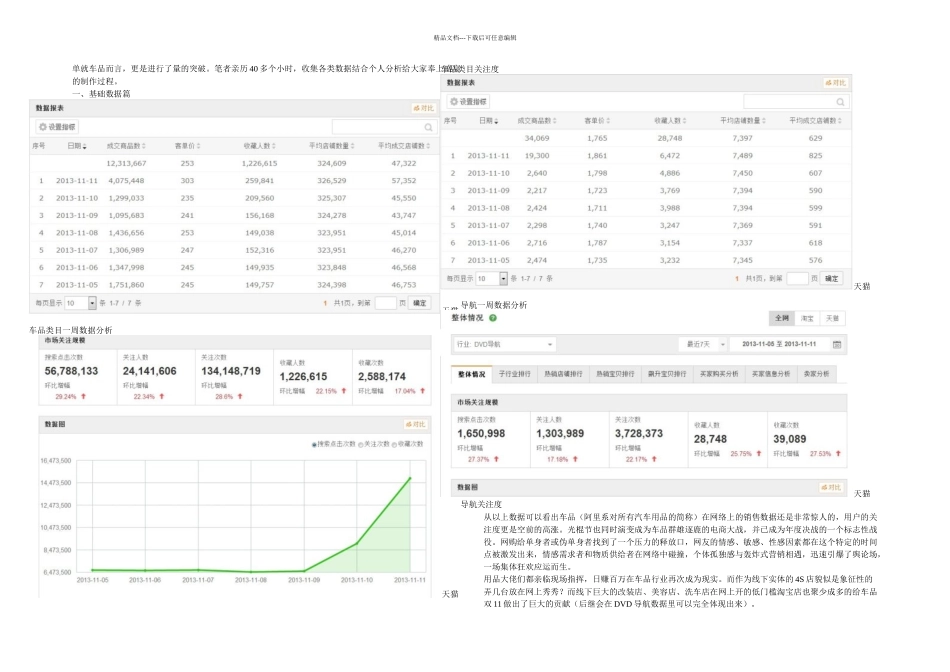This screenshot has height=672, width=950.
Task: Click the page number input in left table
Action: [x=385, y=302]
